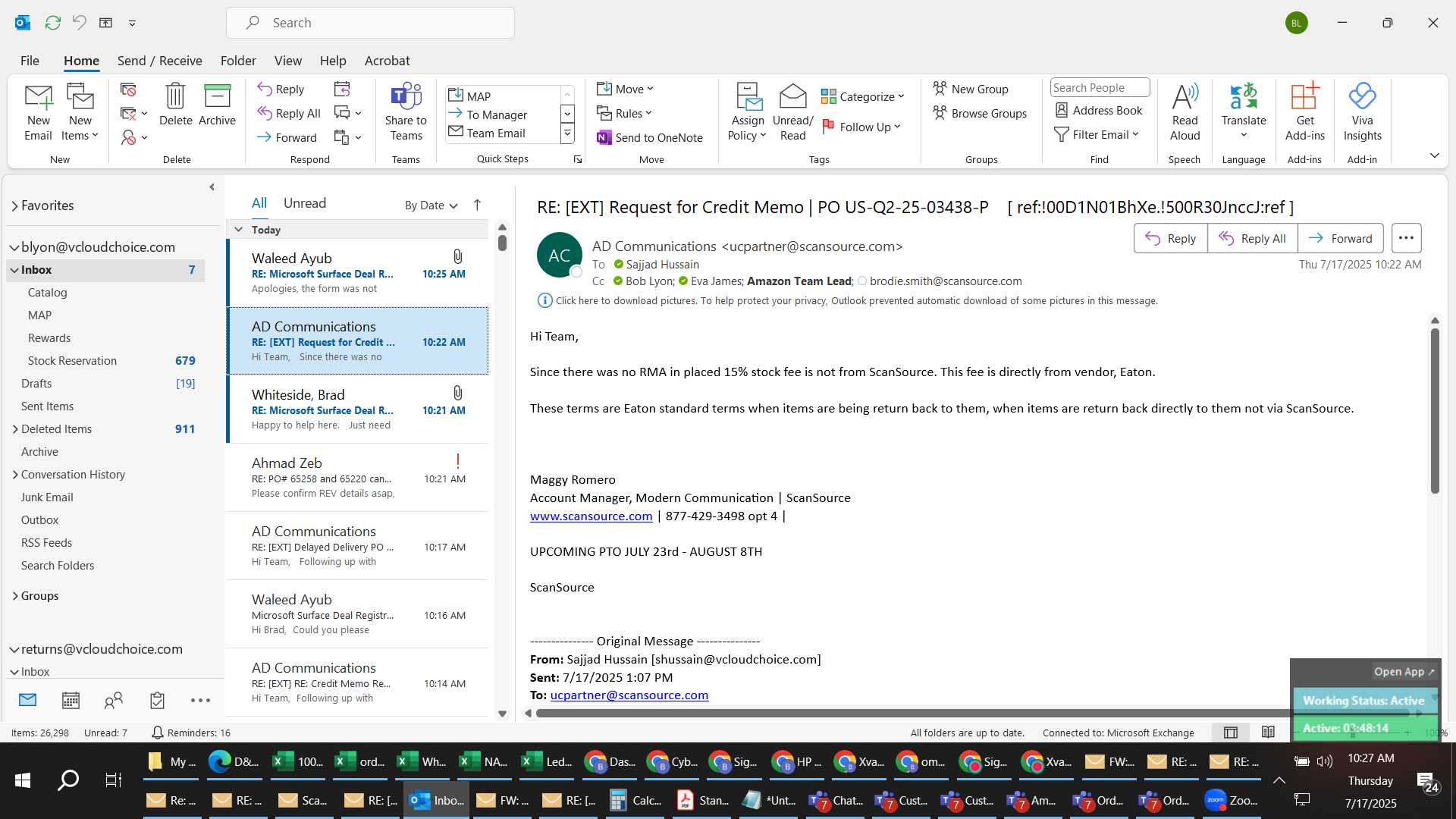Open the Folder ribbon tab
This screenshot has width=1456, height=819.
(238, 61)
